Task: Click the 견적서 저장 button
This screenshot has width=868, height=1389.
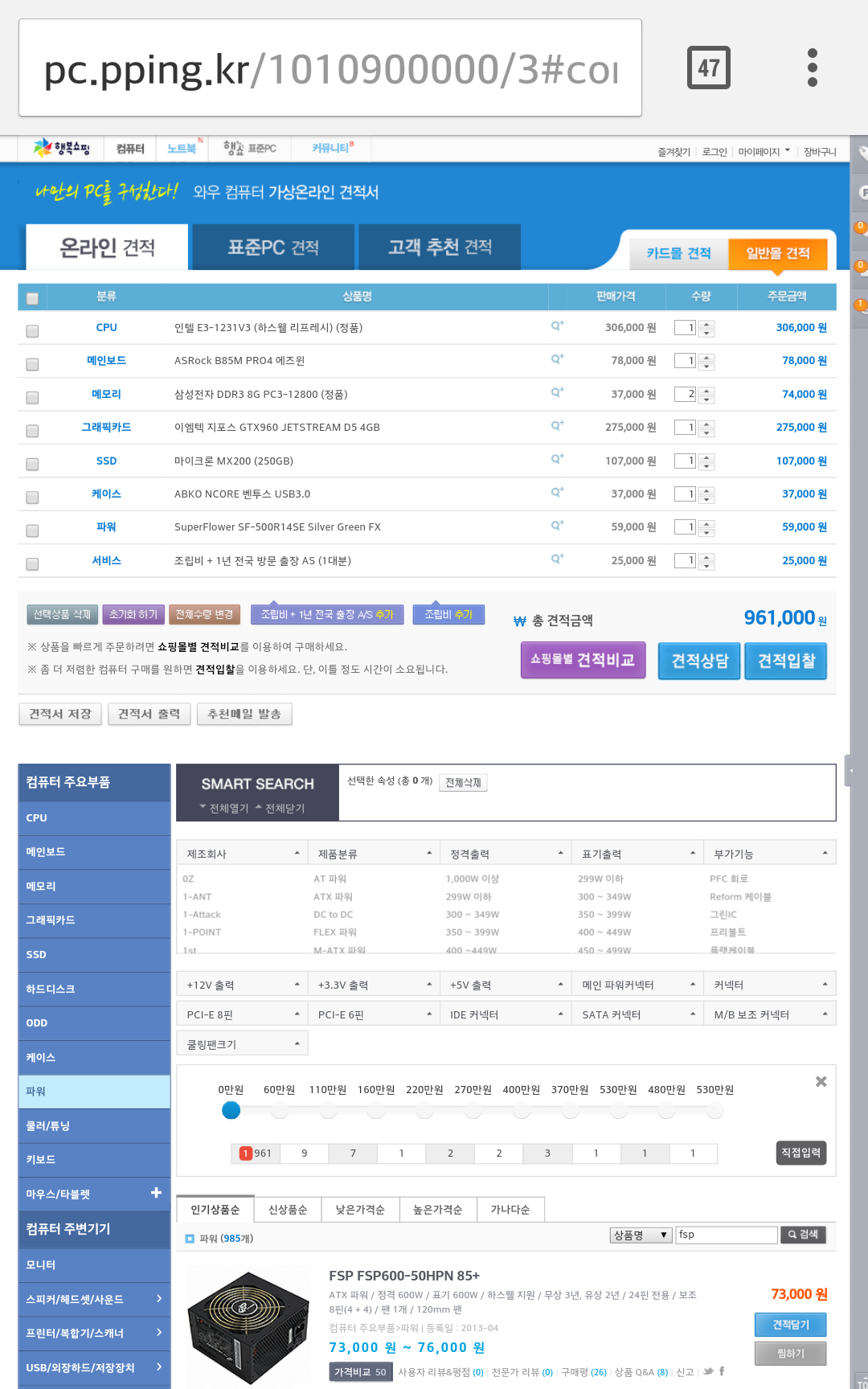Action: click(x=60, y=714)
